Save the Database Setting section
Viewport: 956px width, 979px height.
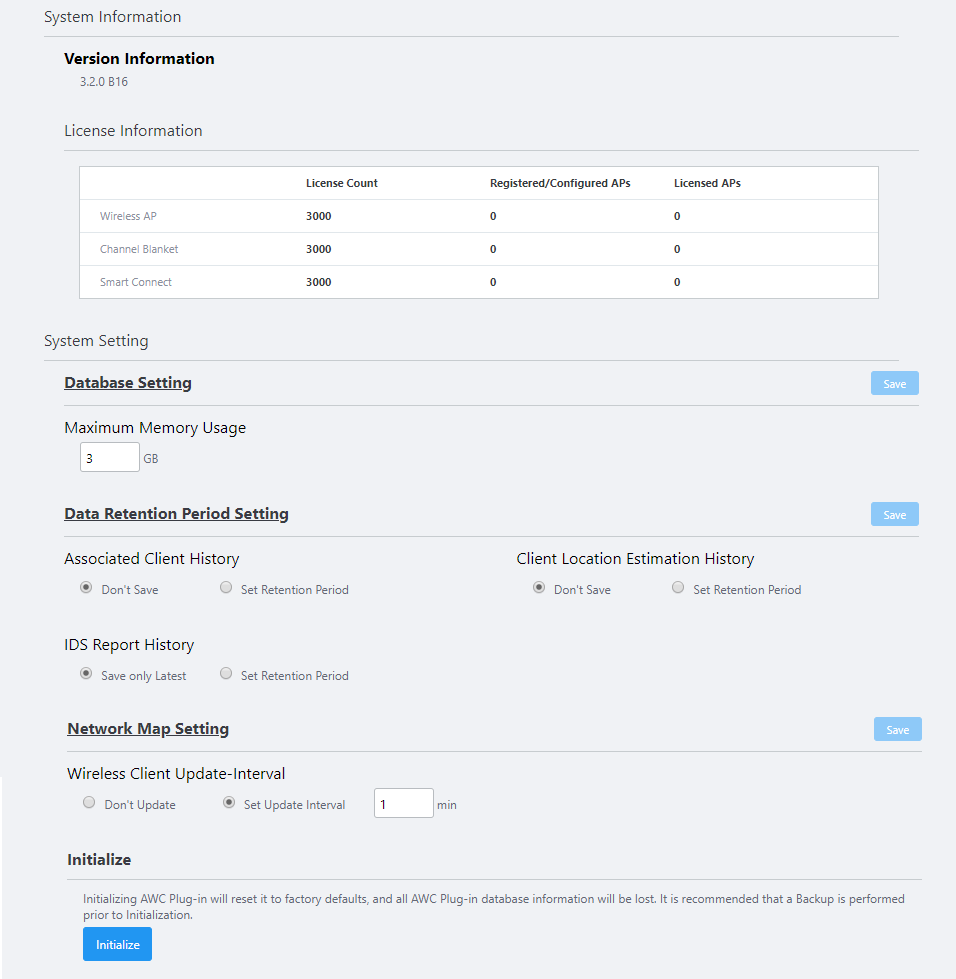pos(894,384)
